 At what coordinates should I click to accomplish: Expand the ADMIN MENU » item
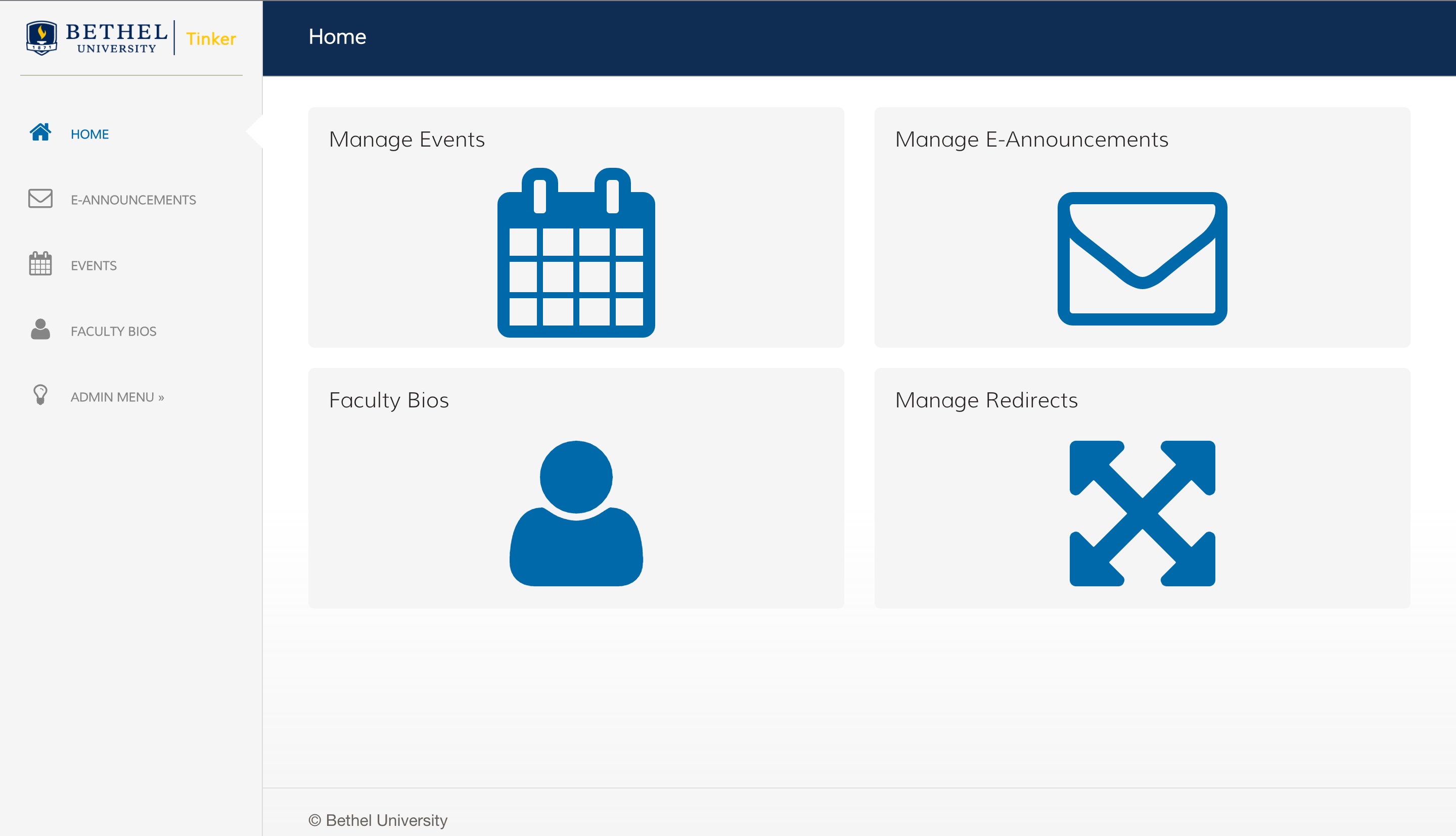point(117,397)
